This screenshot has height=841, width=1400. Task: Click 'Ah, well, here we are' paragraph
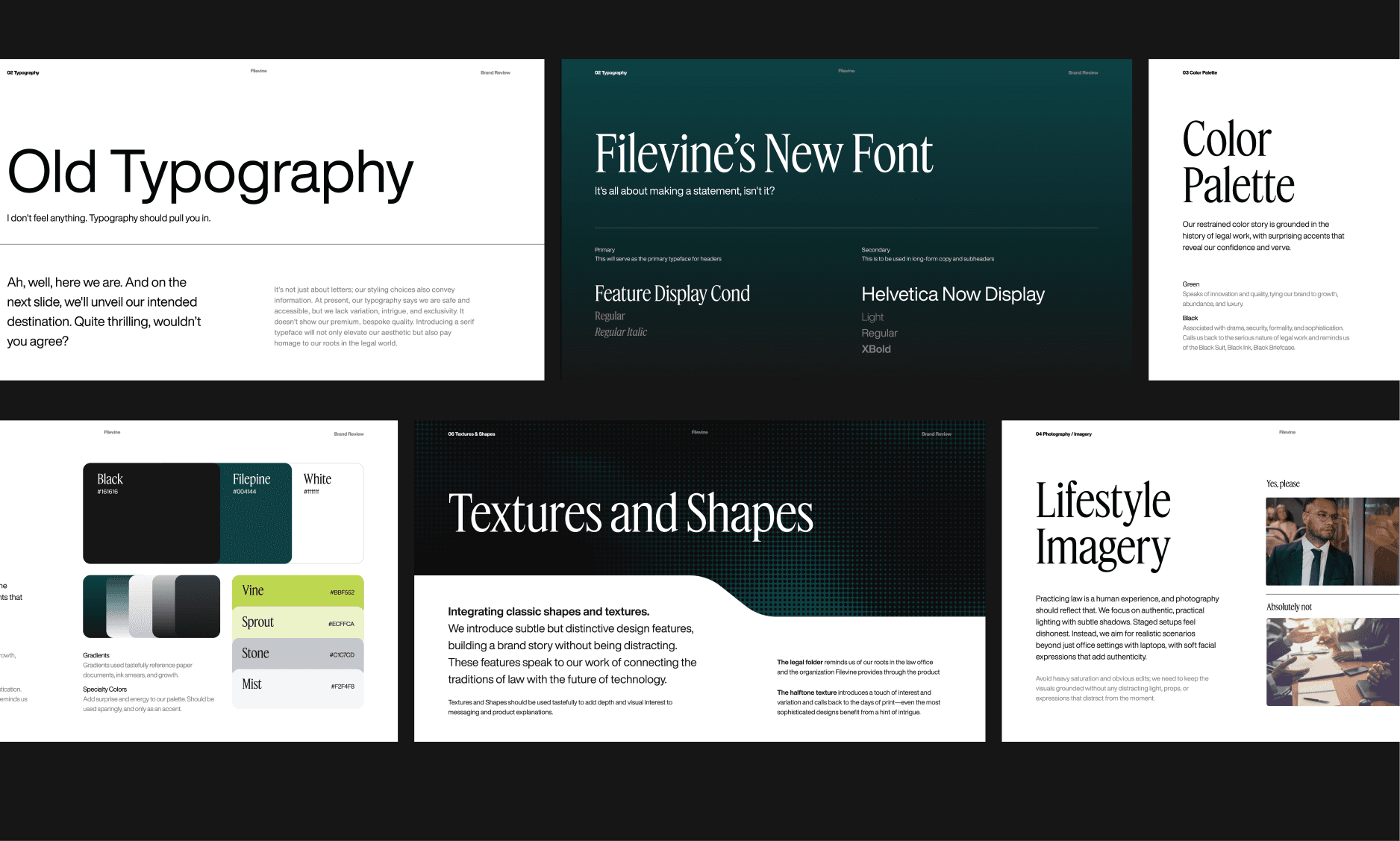104,312
